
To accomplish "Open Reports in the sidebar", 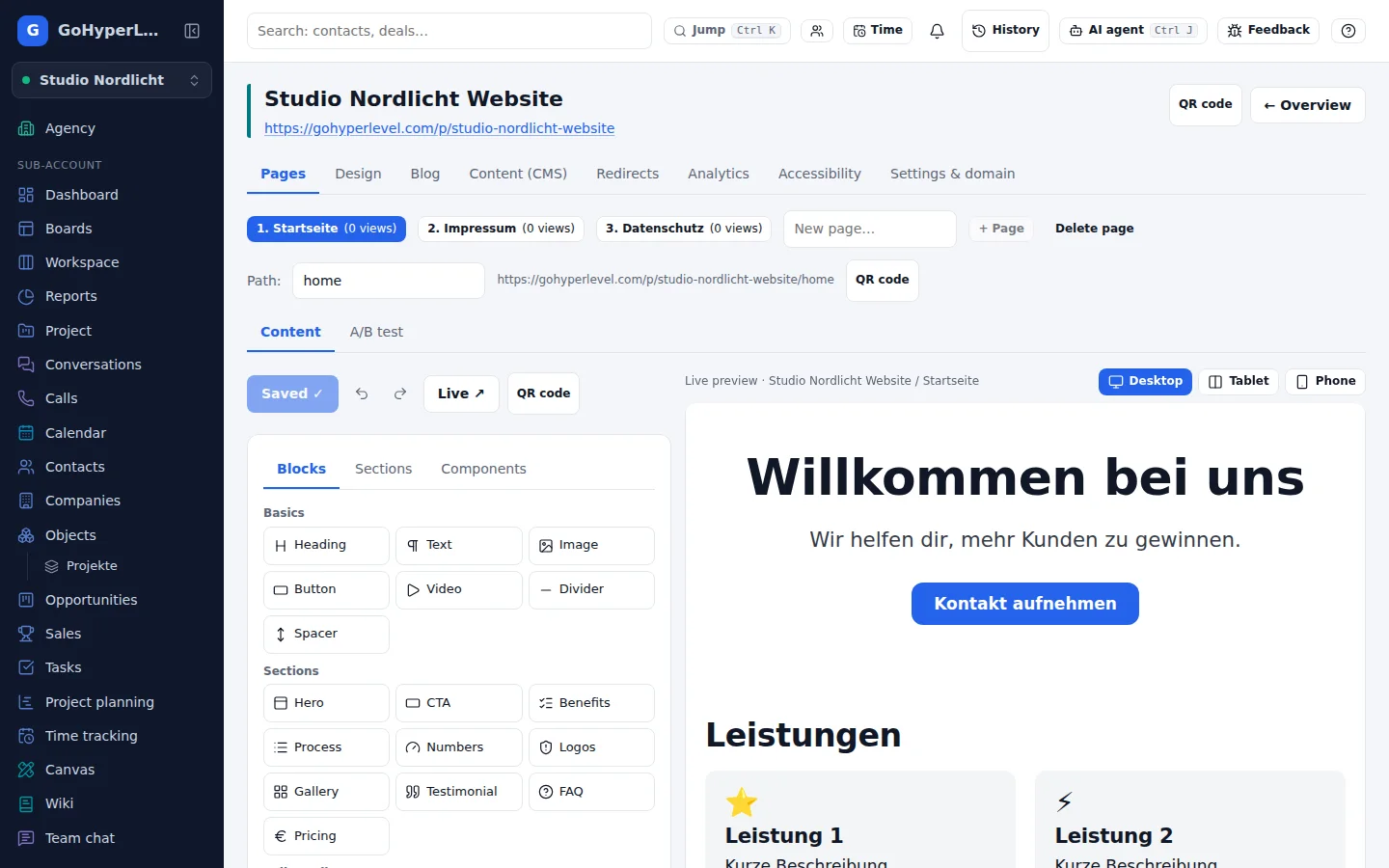I will (x=112, y=296).
